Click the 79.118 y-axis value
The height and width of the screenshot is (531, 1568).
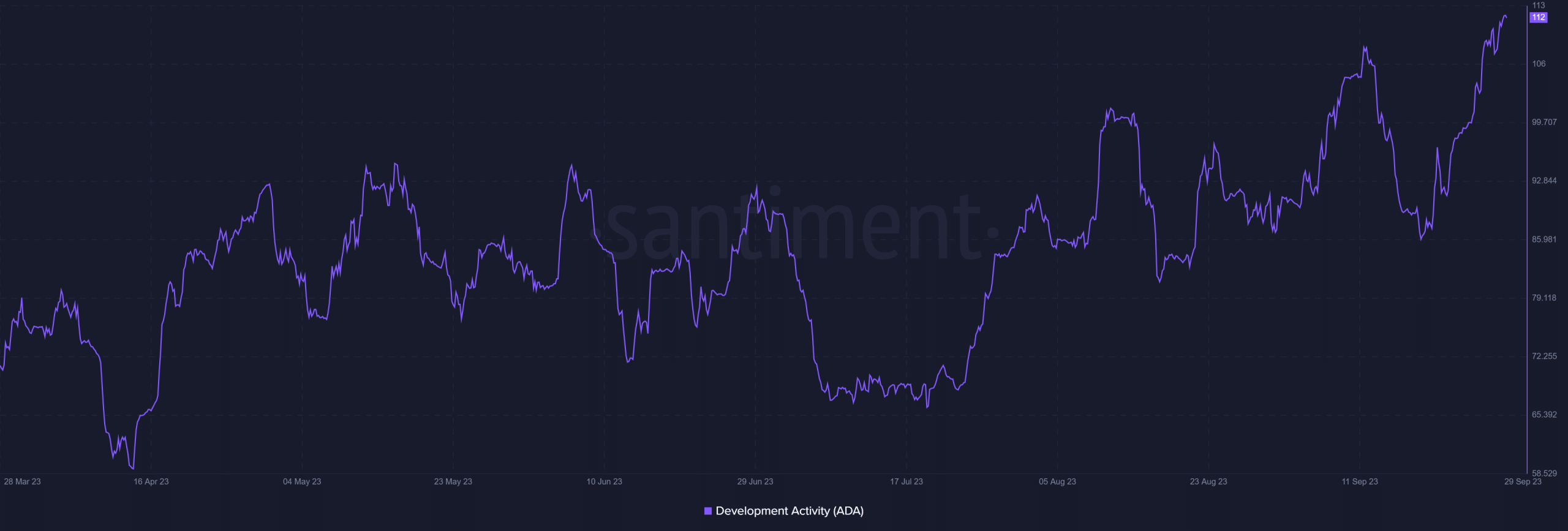[1544, 298]
